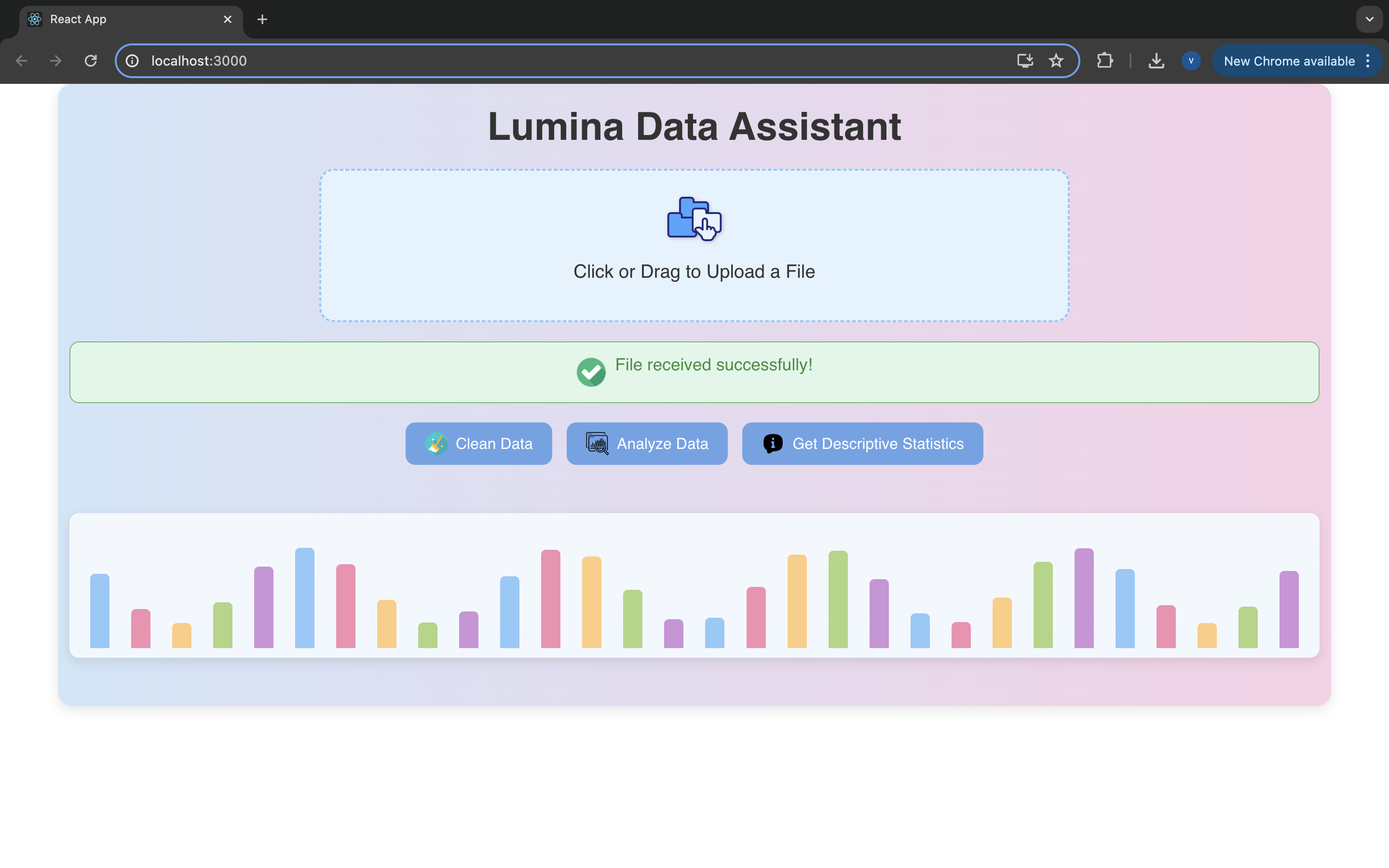1389x868 pixels.
Task: Click the localhost:3000 address field
Action: pos(517,61)
